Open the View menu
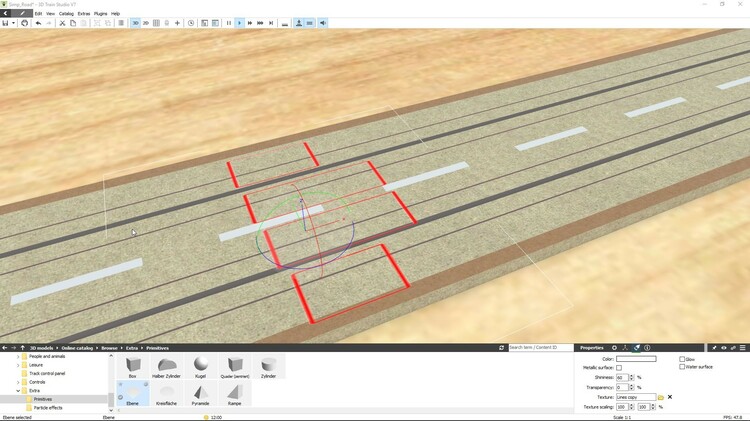Screen dimensions: 750x421 click(50, 14)
